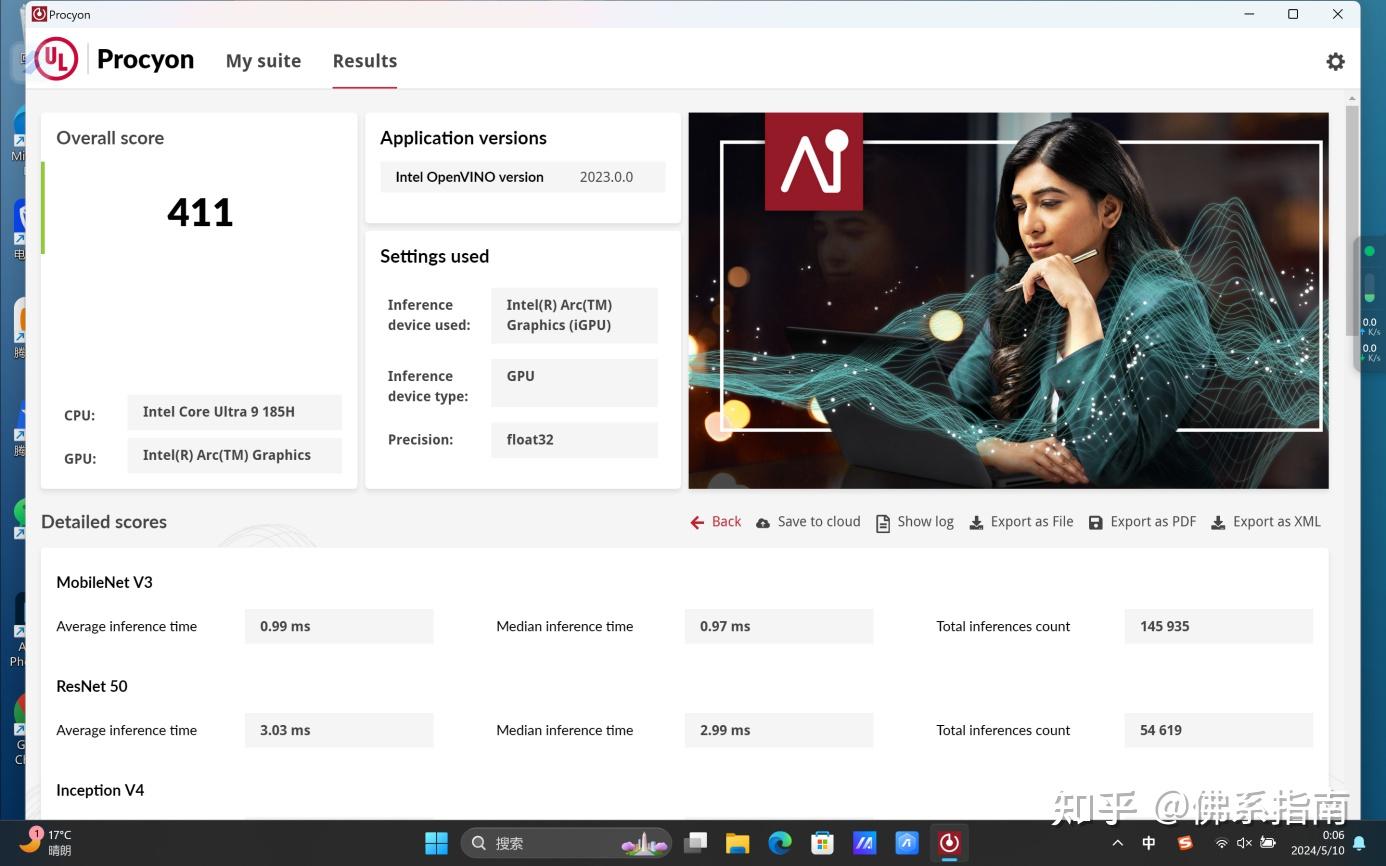1386x866 pixels.
Task: Show hidden tray icons with the chevron
Action: (1117, 843)
